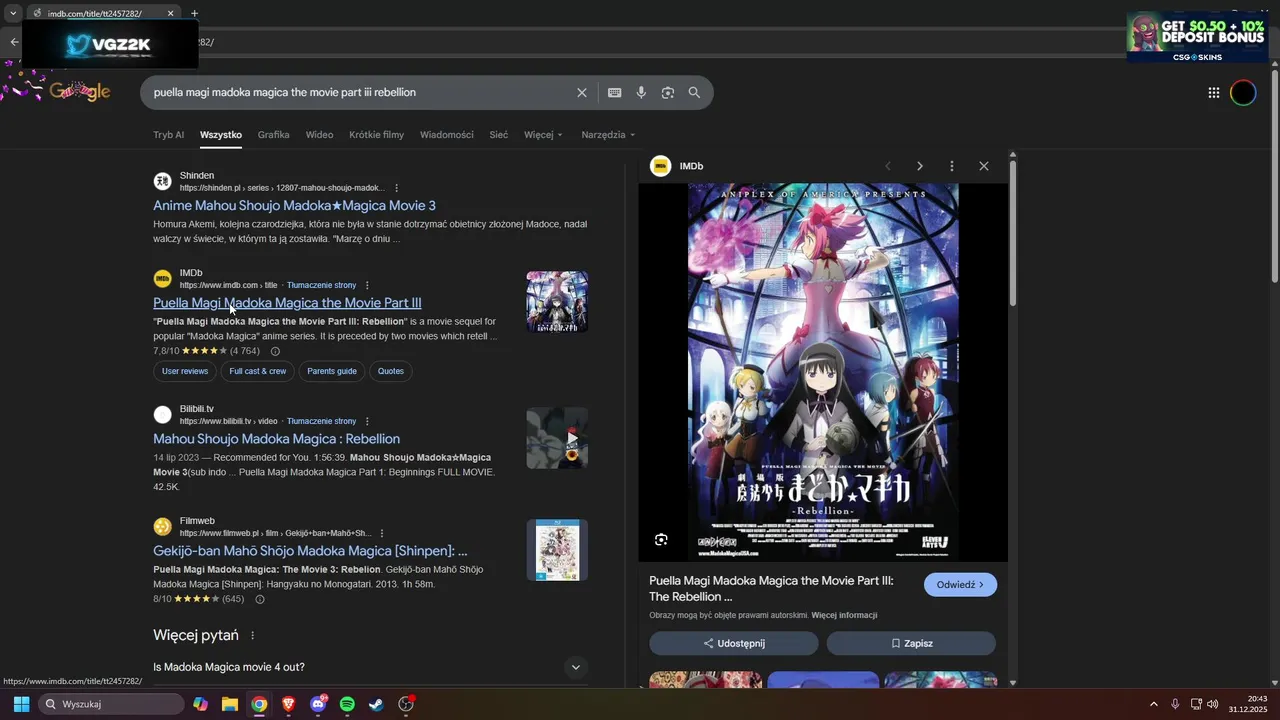This screenshot has width=1280, height=720.
Task: Go to the previous image in the preview panel
Action: pos(888,166)
